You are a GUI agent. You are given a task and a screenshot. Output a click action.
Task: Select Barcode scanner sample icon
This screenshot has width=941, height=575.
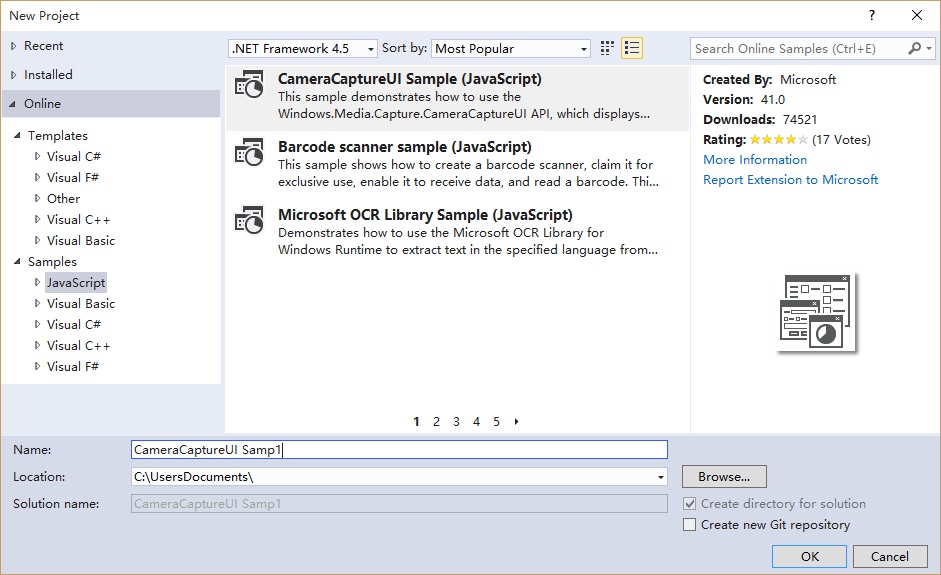(x=249, y=154)
